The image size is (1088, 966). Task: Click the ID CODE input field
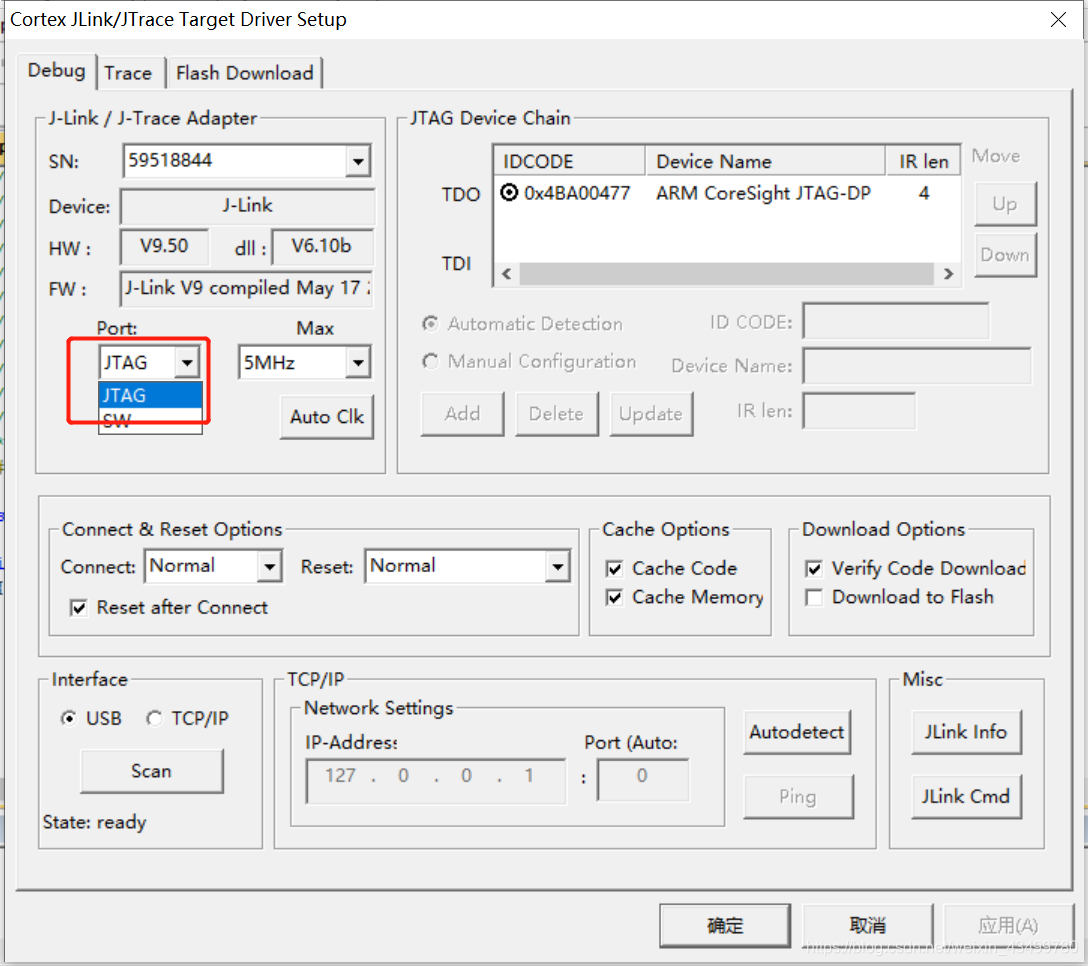896,321
